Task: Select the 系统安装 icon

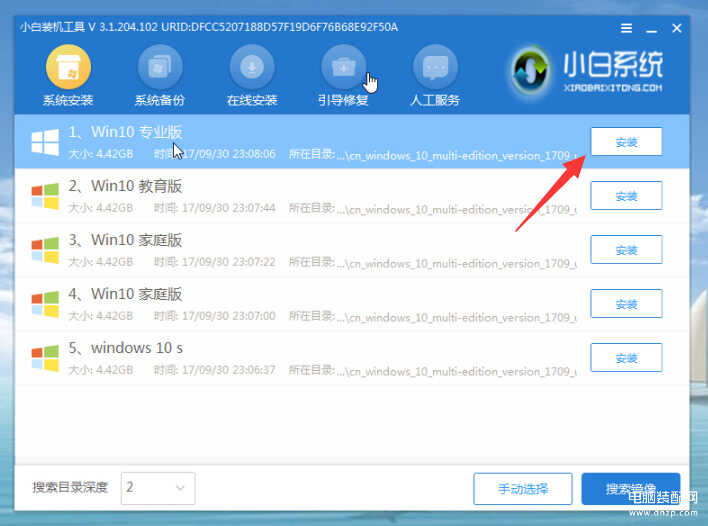Action: pyautogui.click(x=68, y=67)
